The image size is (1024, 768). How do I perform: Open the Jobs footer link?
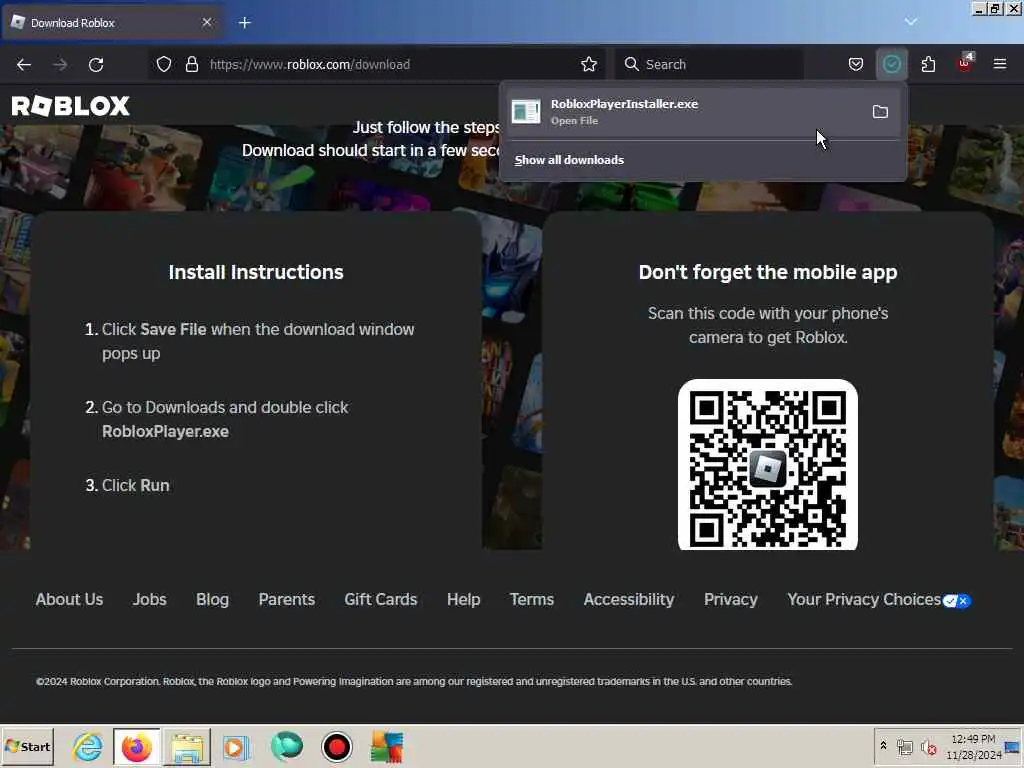pyautogui.click(x=150, y=600)
